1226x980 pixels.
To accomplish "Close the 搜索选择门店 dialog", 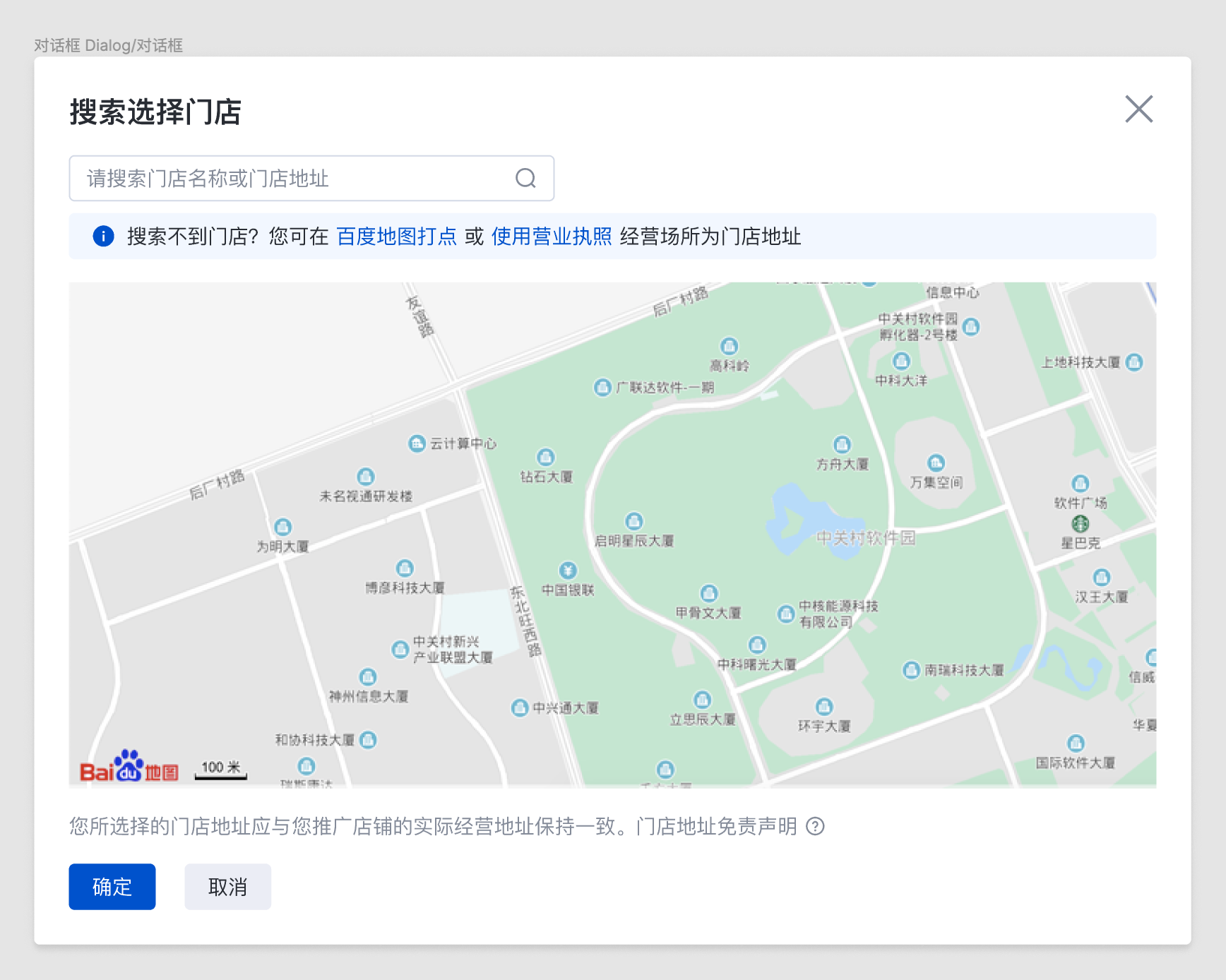I will click(x=1138, y=109).
